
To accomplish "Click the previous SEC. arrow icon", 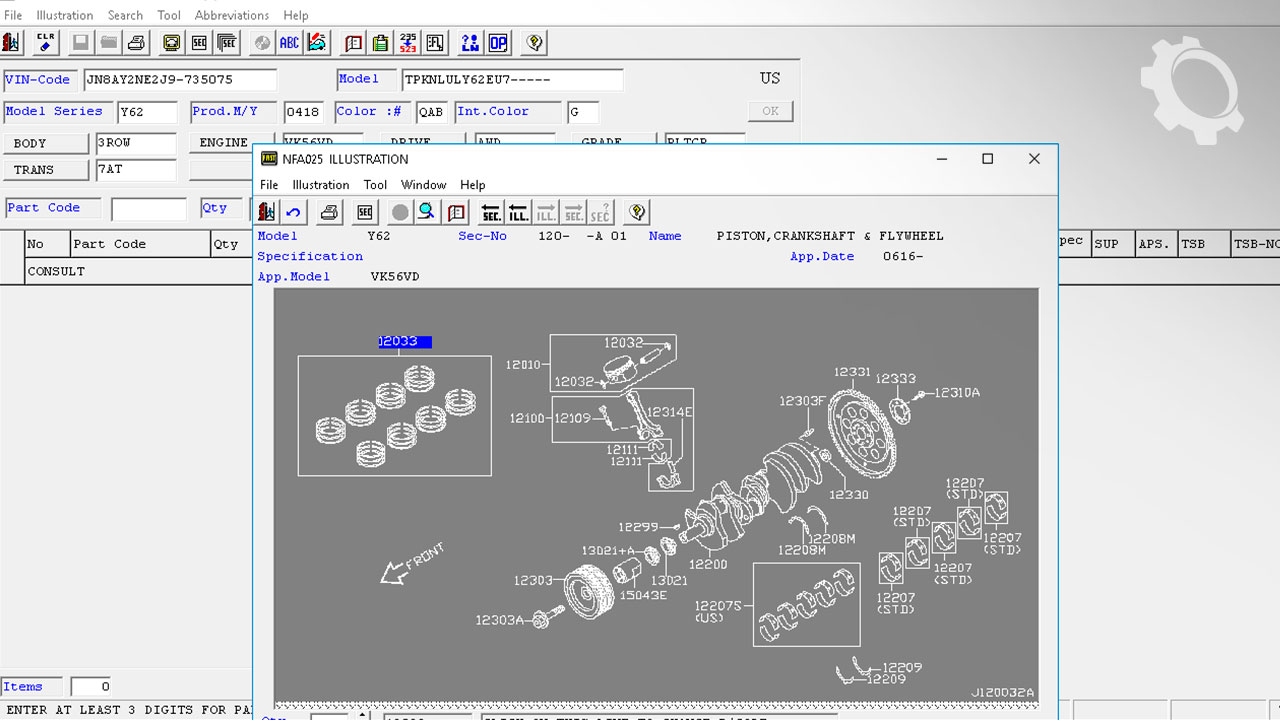I will (x=491, y=212).
